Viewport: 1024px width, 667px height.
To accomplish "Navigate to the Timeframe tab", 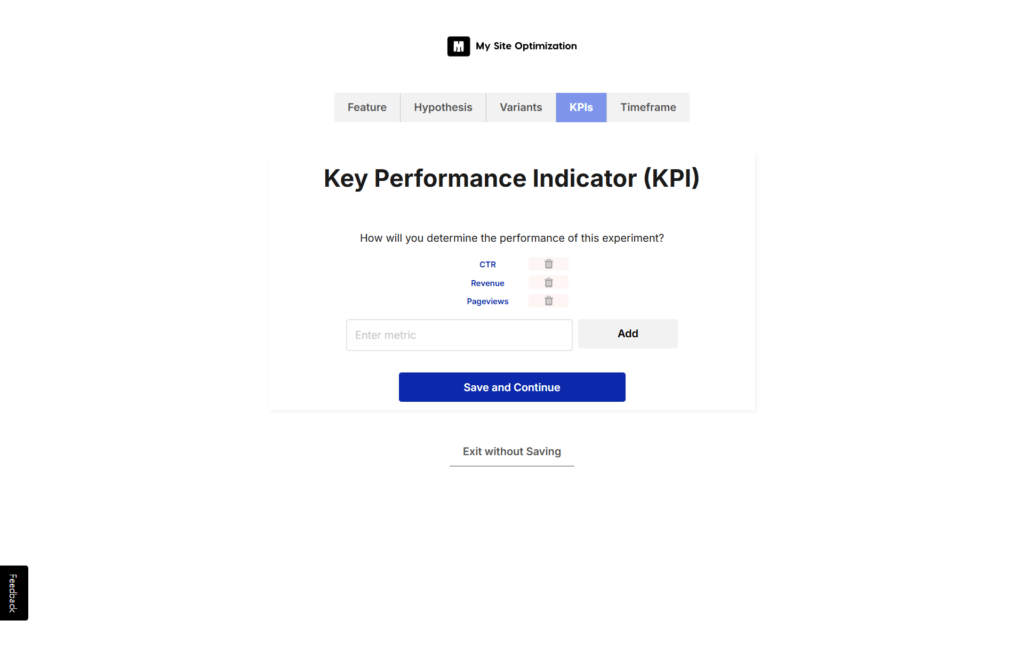I will pyautogui.click(x=648, y=107).
